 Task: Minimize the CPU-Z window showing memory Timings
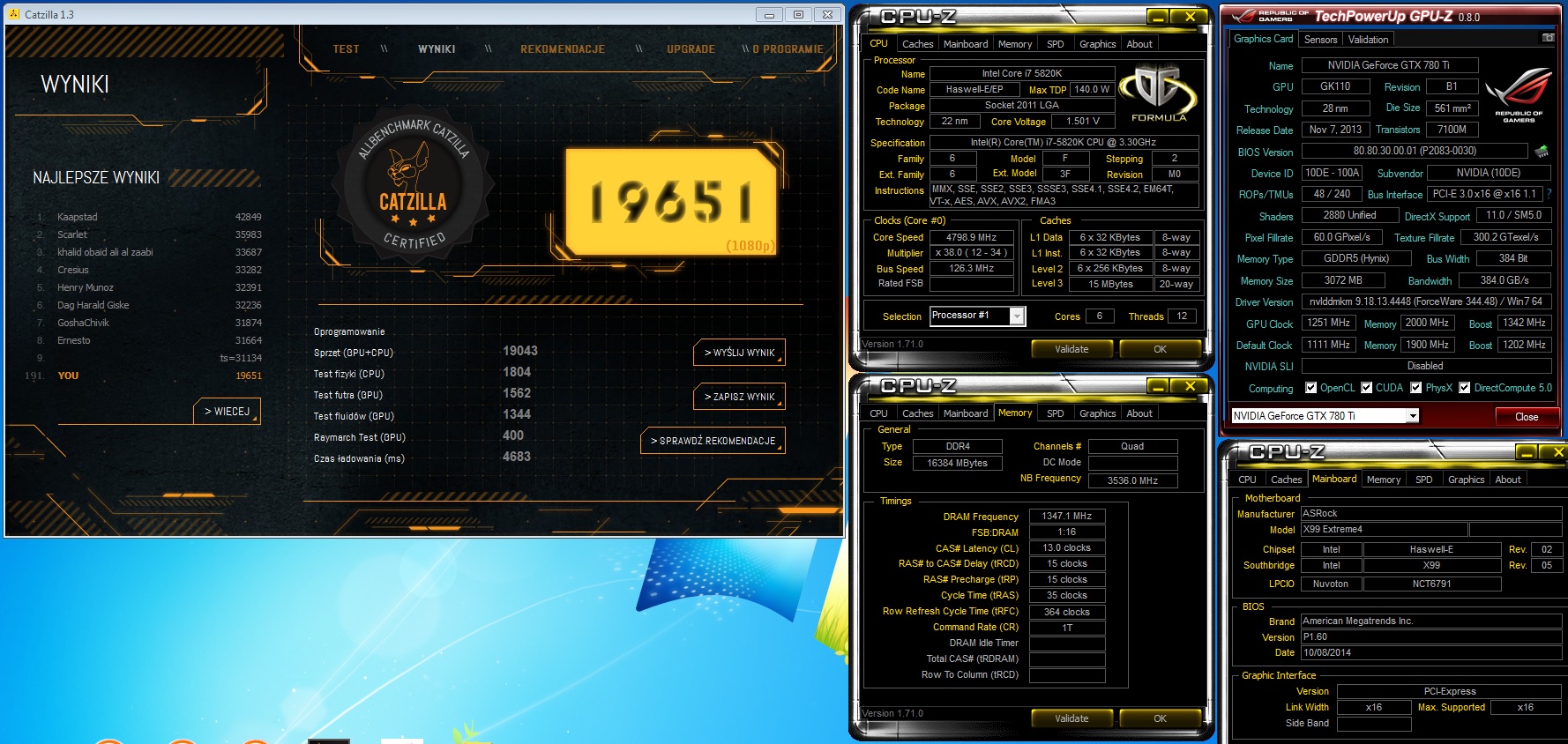point(1158,386)
